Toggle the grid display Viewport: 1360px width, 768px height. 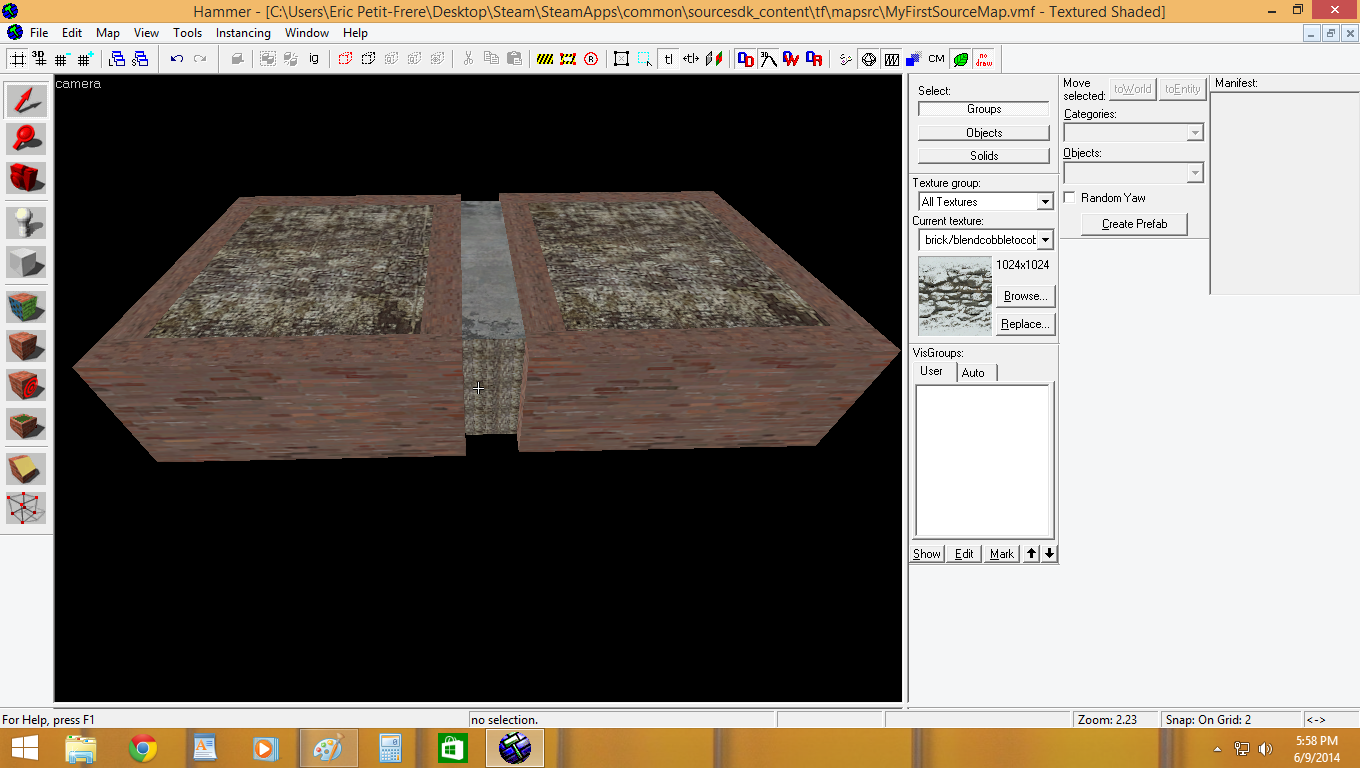coord(17,59)
